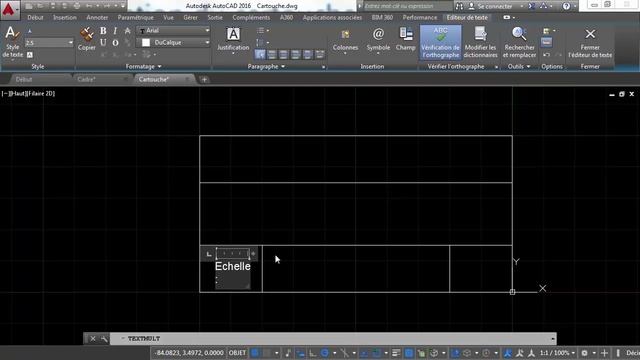
Task: Toggle grid display in the status bar
Action: [x=255, y=353]
